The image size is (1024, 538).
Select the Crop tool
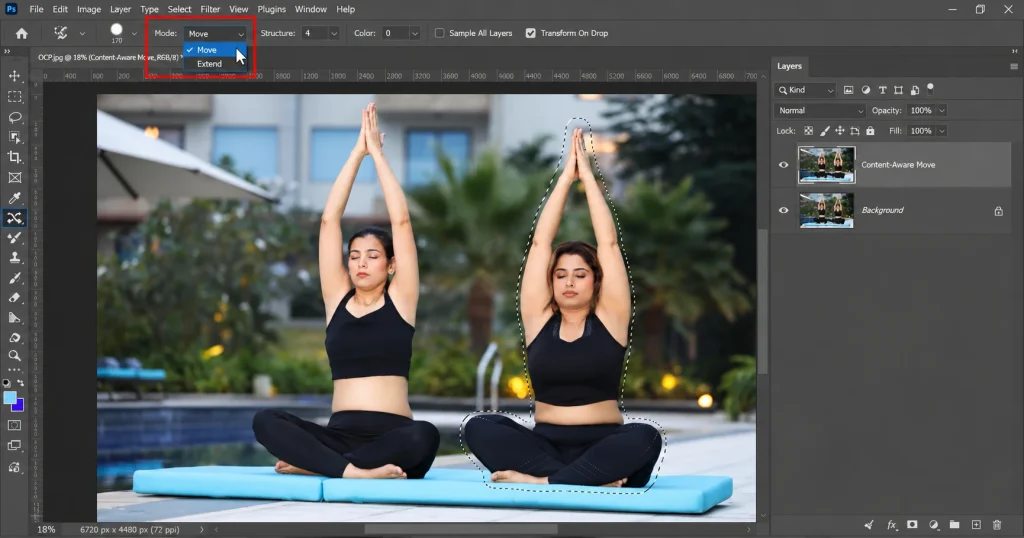(14, 157)
